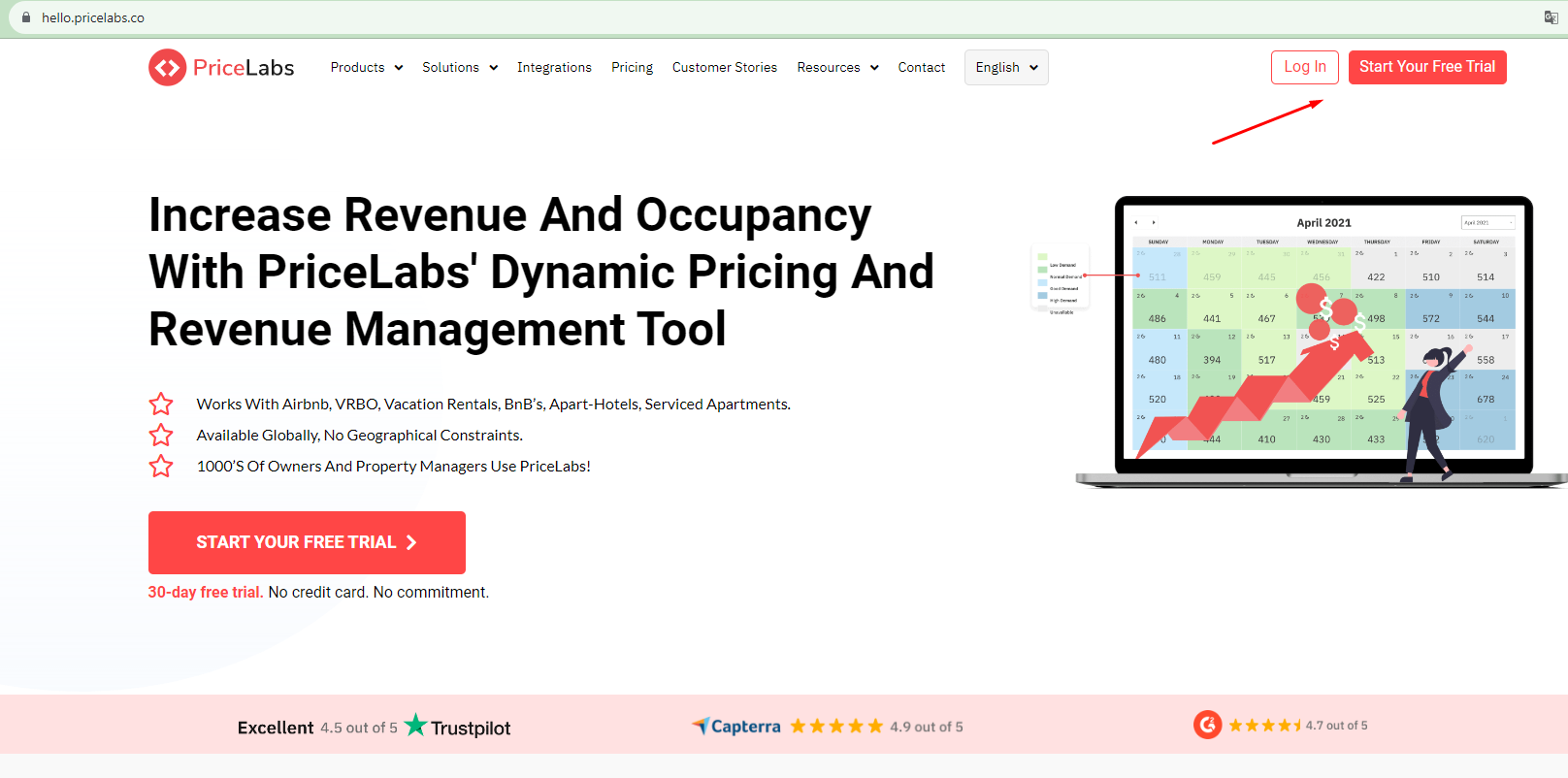Expand the Products dropdown menu

tap(367, 67)
